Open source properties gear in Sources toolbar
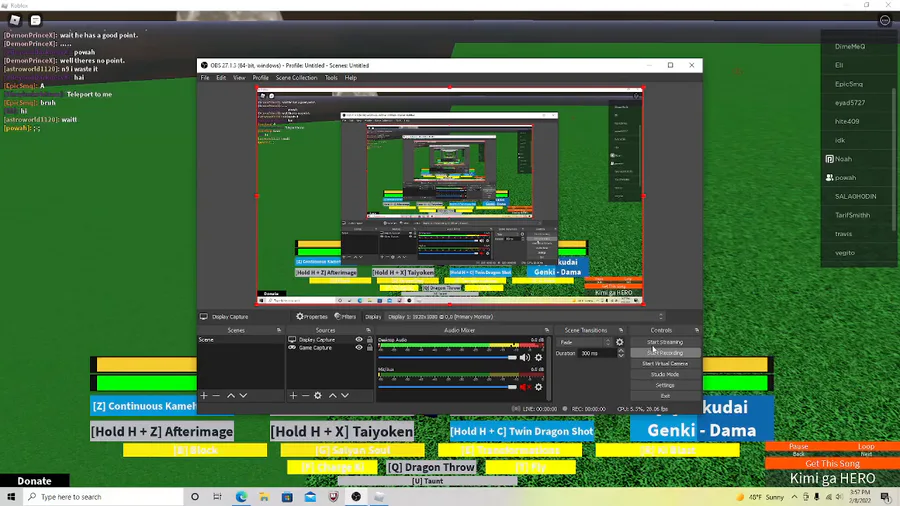The width and height of the screenshot is (900, 506). click(318, 395)
